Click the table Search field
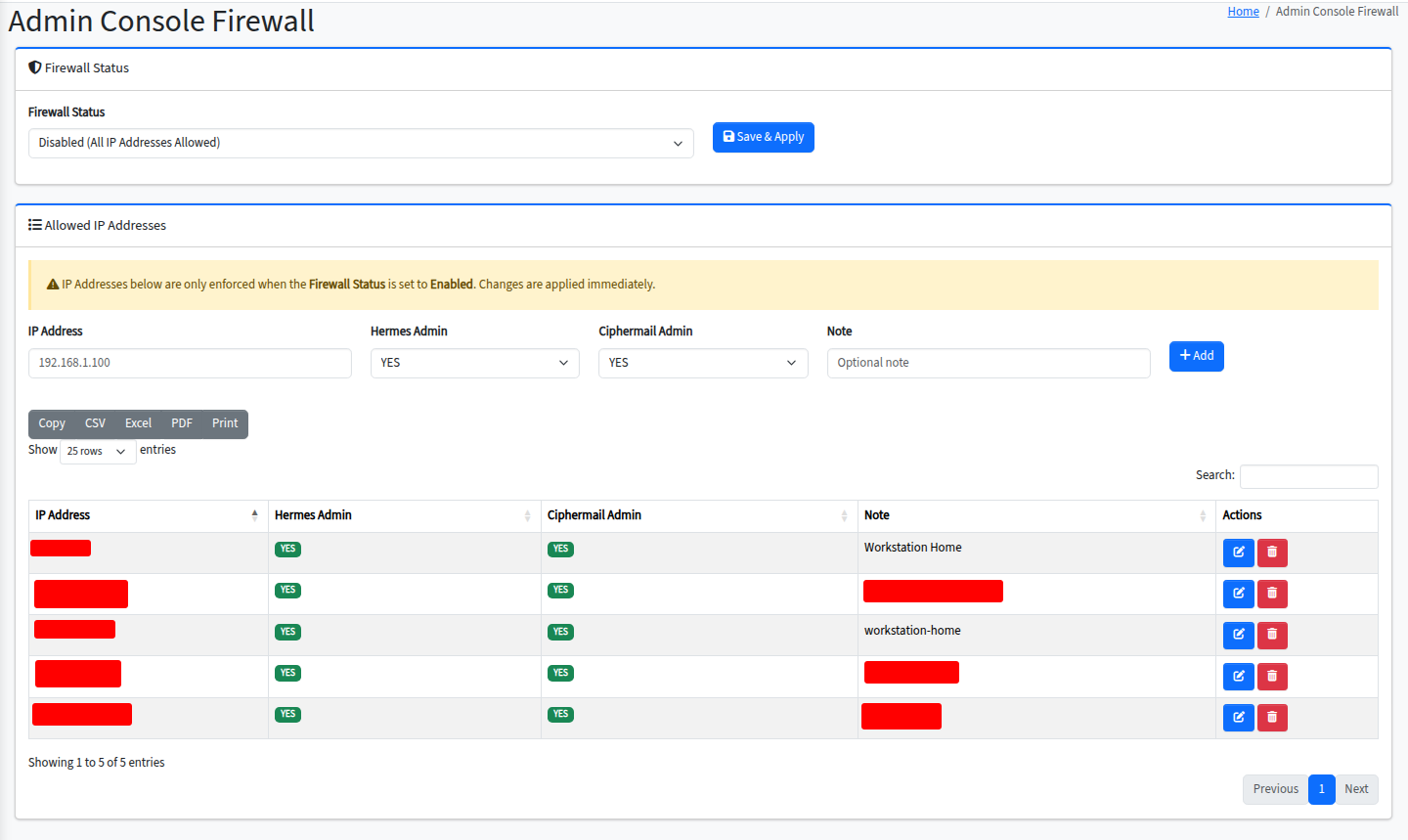1408x840 pixels. (1309, 476)
